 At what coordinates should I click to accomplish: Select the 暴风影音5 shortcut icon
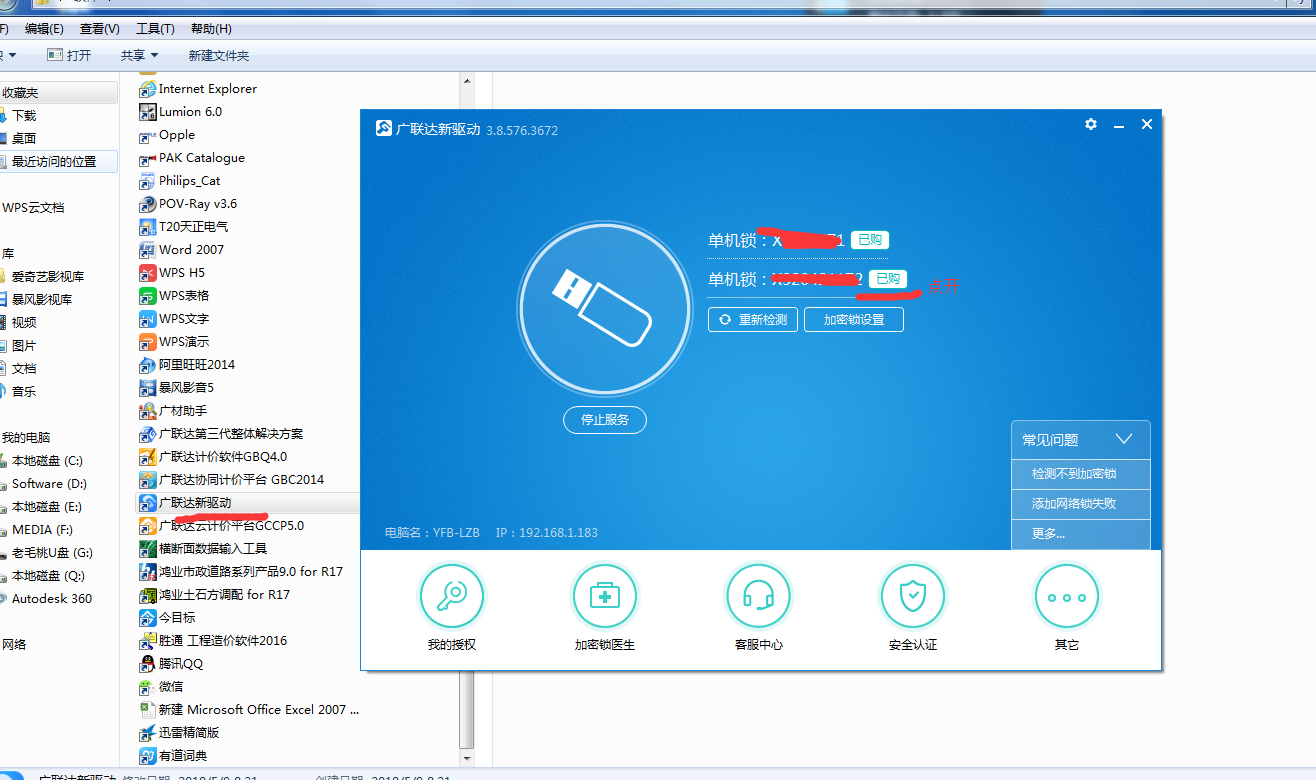(148, 388)
